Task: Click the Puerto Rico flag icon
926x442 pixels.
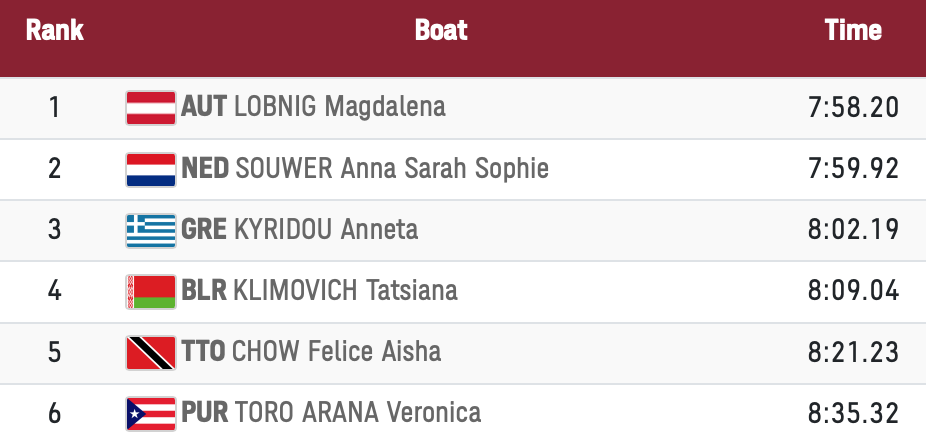Action: 151,412
